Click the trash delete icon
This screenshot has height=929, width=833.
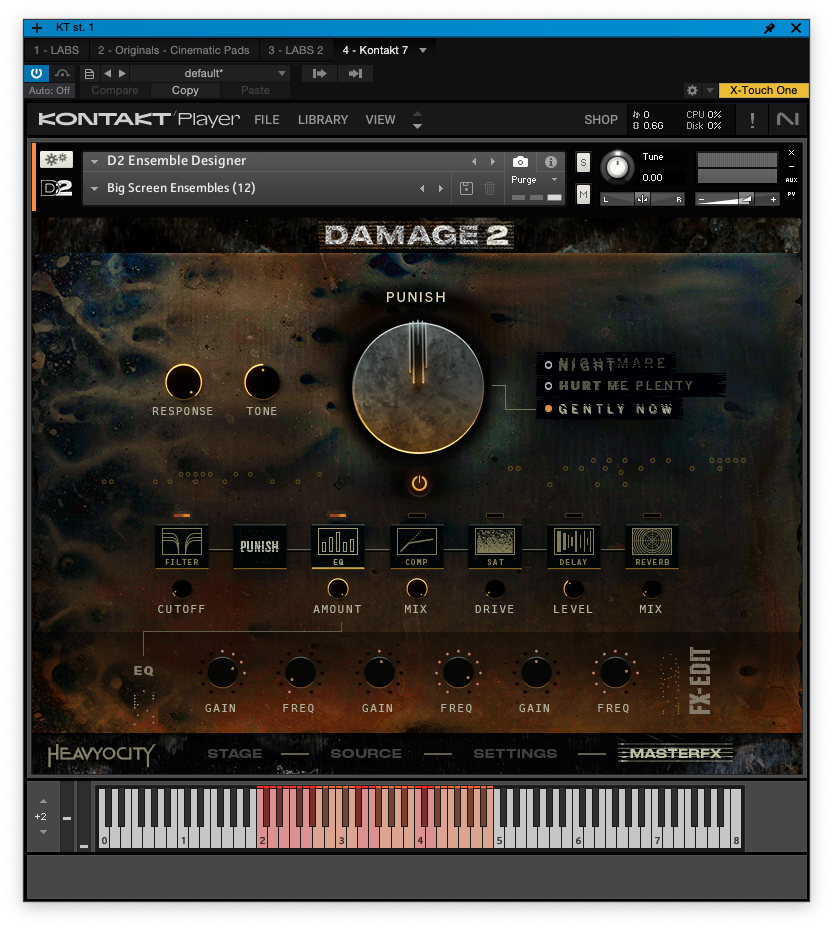tap(489, 188)
